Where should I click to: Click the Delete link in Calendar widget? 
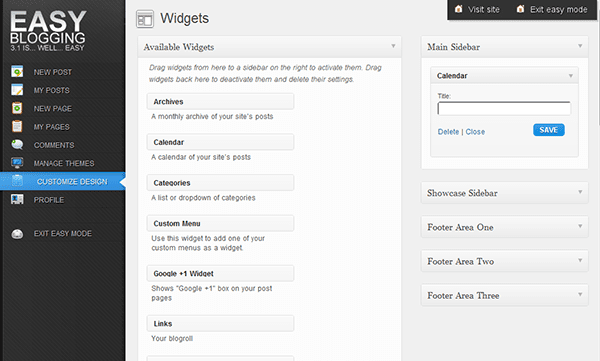[448, 132]
